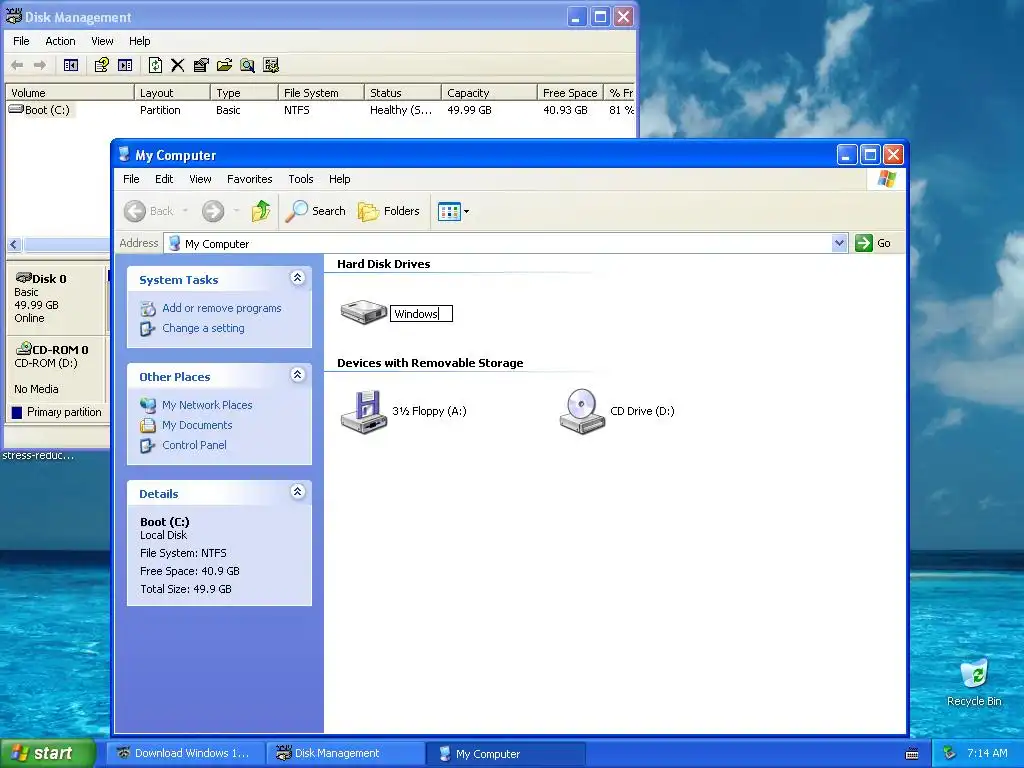Click the My Computer address field

tap(498, 244)
